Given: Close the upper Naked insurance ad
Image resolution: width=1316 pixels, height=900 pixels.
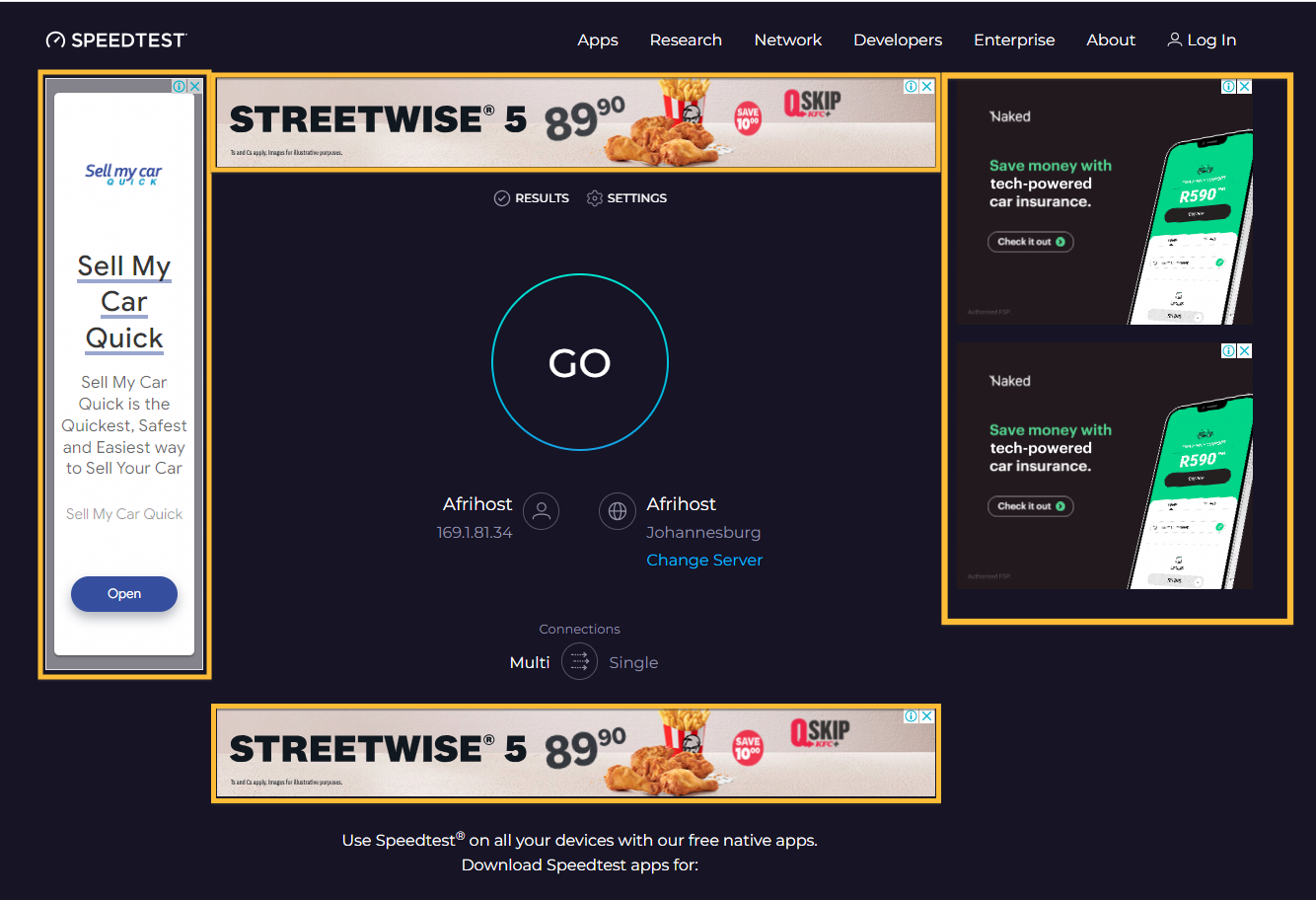Looking at the screenshot, I should [x=1245, y=86].
